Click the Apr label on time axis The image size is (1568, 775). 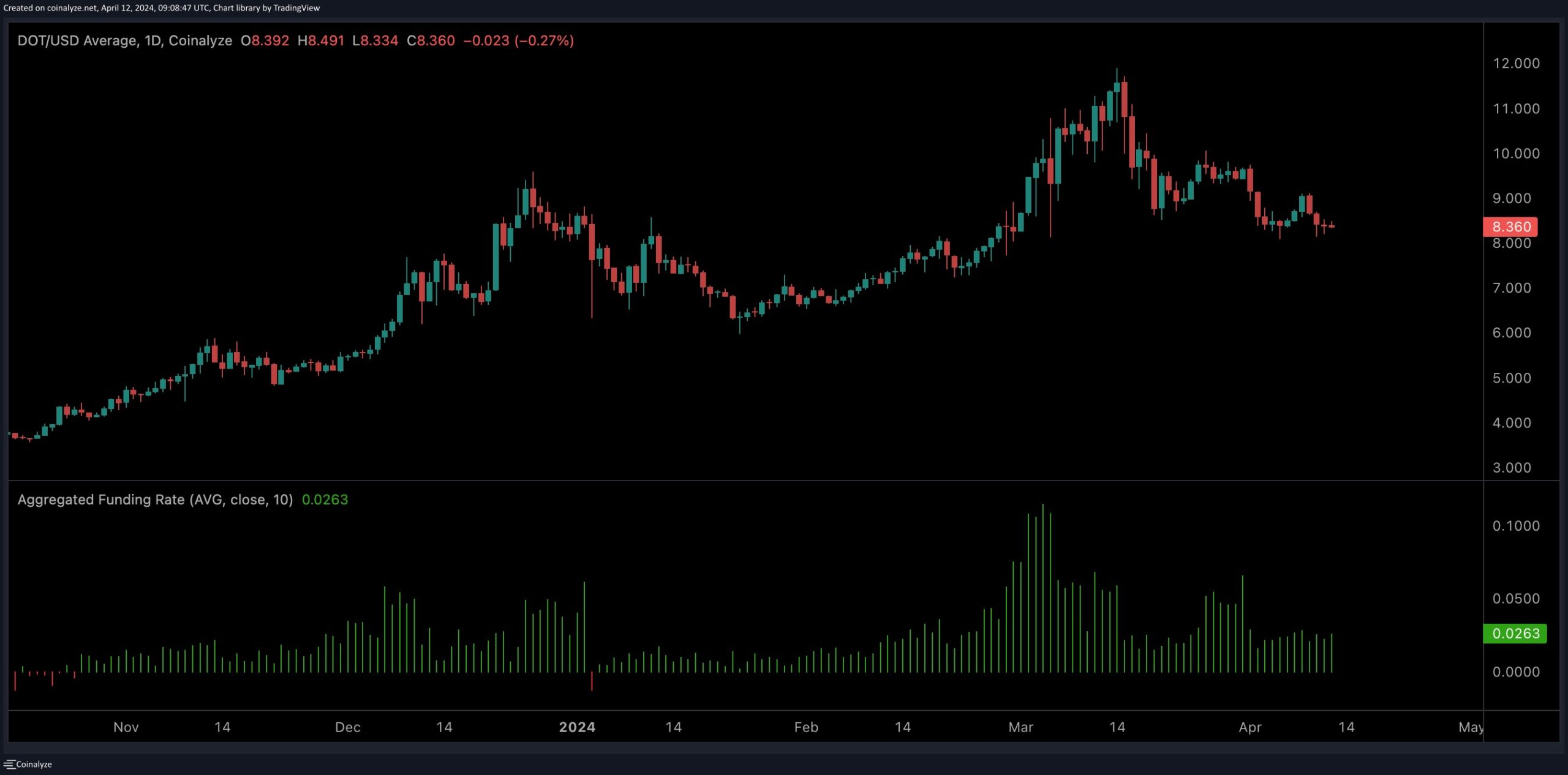[x=1250, y=727]
